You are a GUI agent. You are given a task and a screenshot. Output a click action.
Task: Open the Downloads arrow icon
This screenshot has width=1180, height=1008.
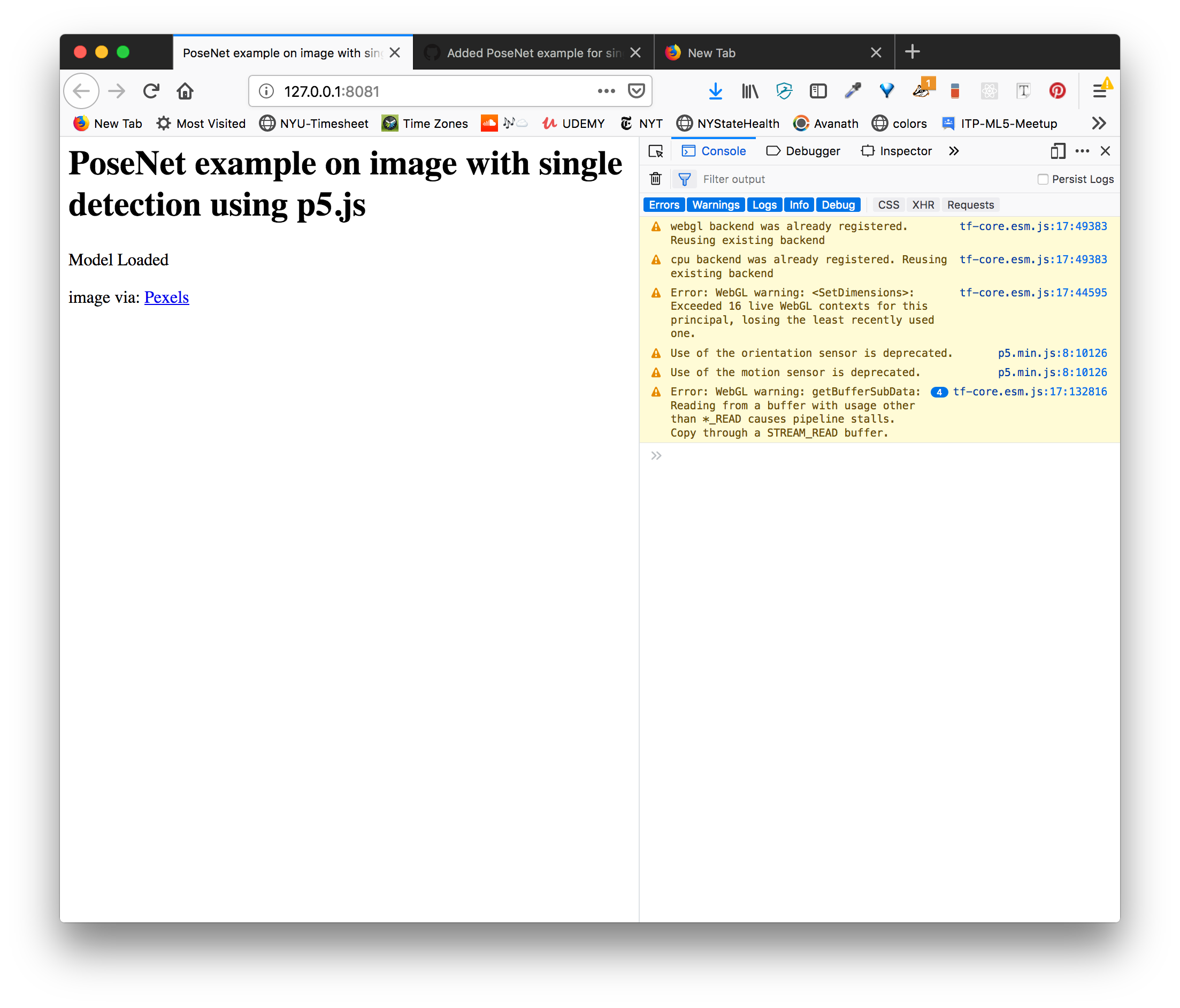pos(715,90)
